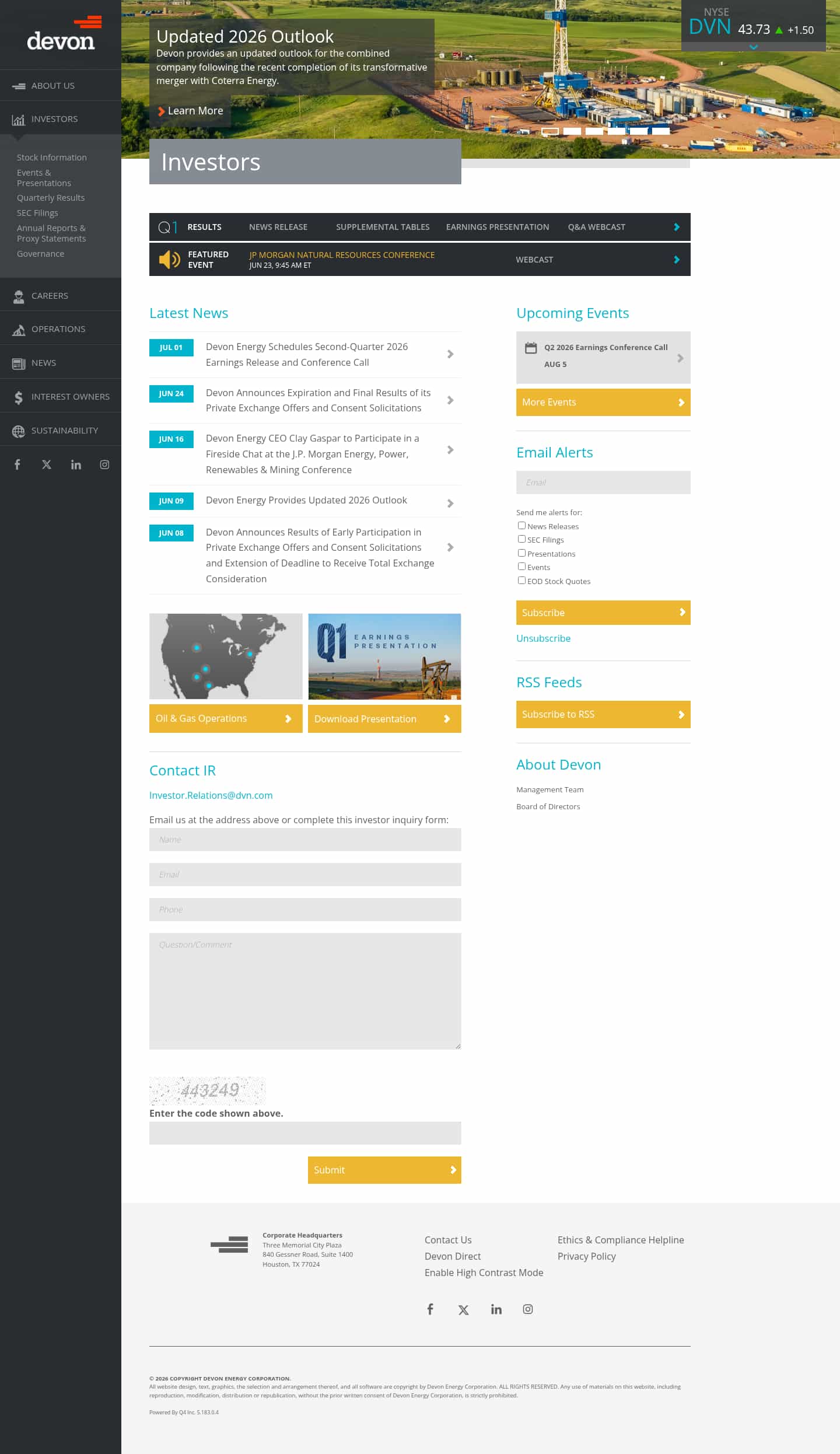The height and width of the screenshot is (1454, 840).
Task: Open the About Us sidebar menu
Action: pos(61,86)
